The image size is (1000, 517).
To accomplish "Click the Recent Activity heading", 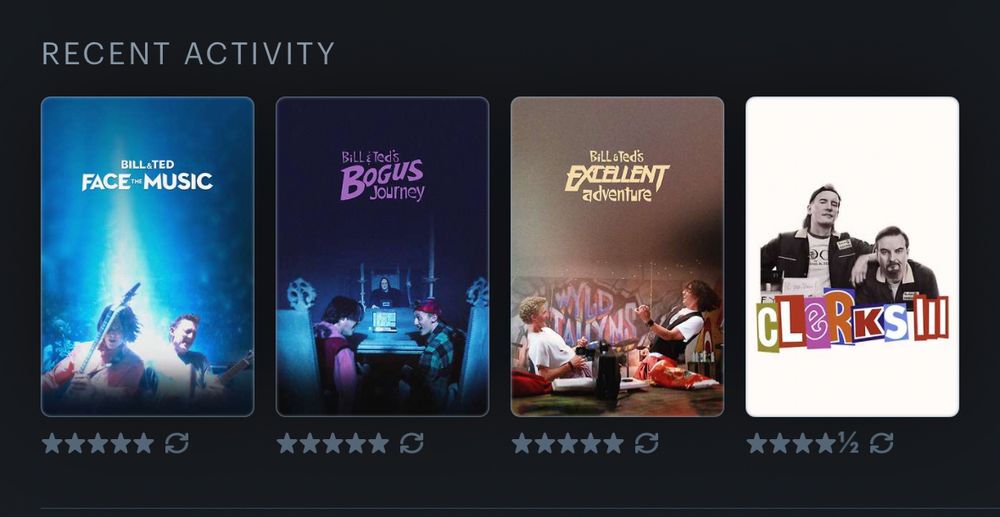I will [188, 54].
